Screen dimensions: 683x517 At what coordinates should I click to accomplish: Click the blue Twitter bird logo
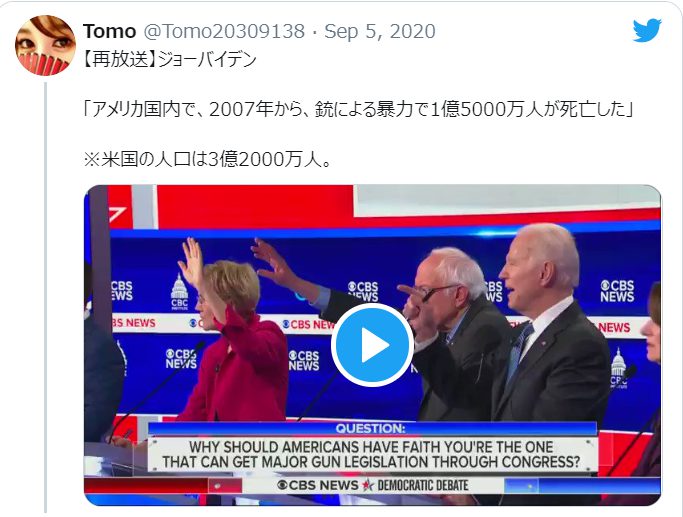[x=647, y=30]
